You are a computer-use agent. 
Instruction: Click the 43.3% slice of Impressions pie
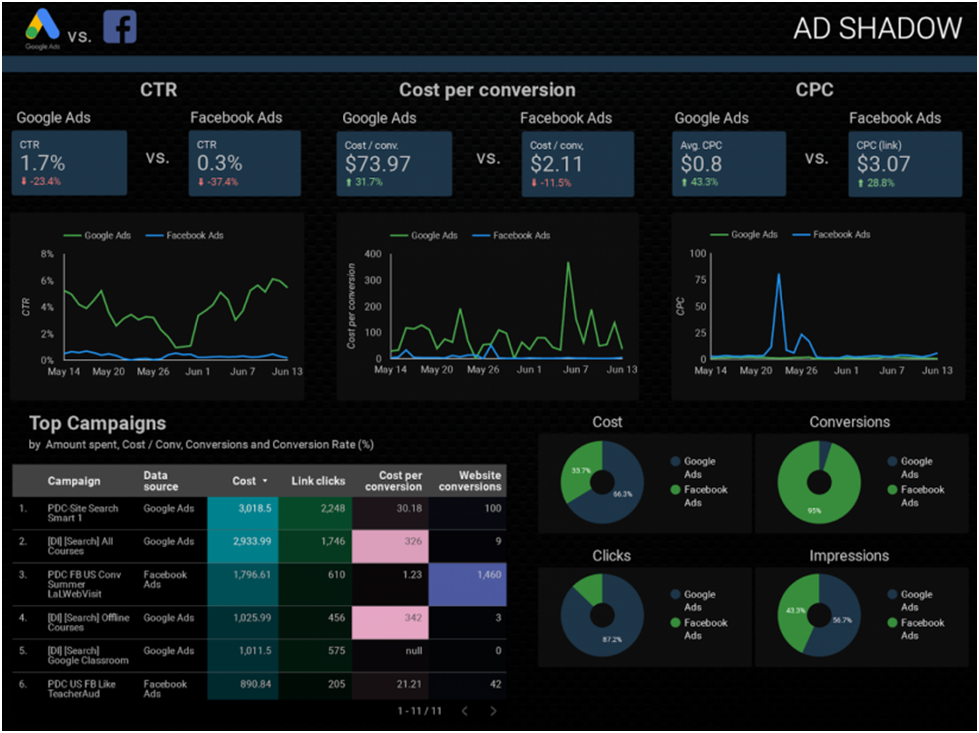click(x=794, y=611)
